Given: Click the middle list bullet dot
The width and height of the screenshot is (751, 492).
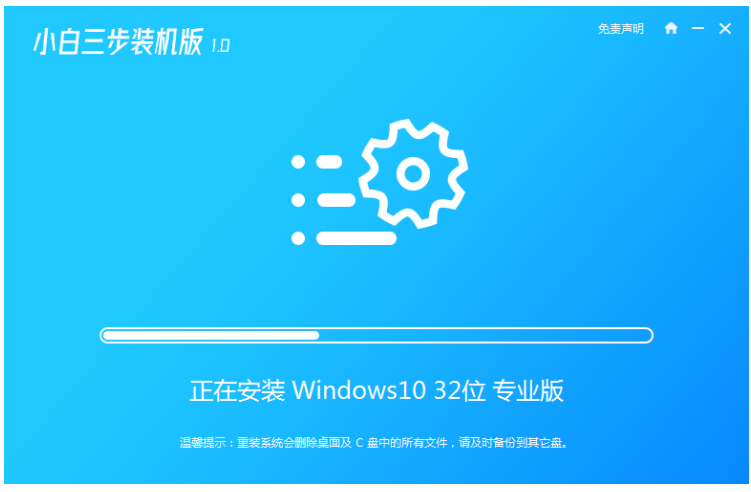Looking at the screenshot, I should coord(298,200).
